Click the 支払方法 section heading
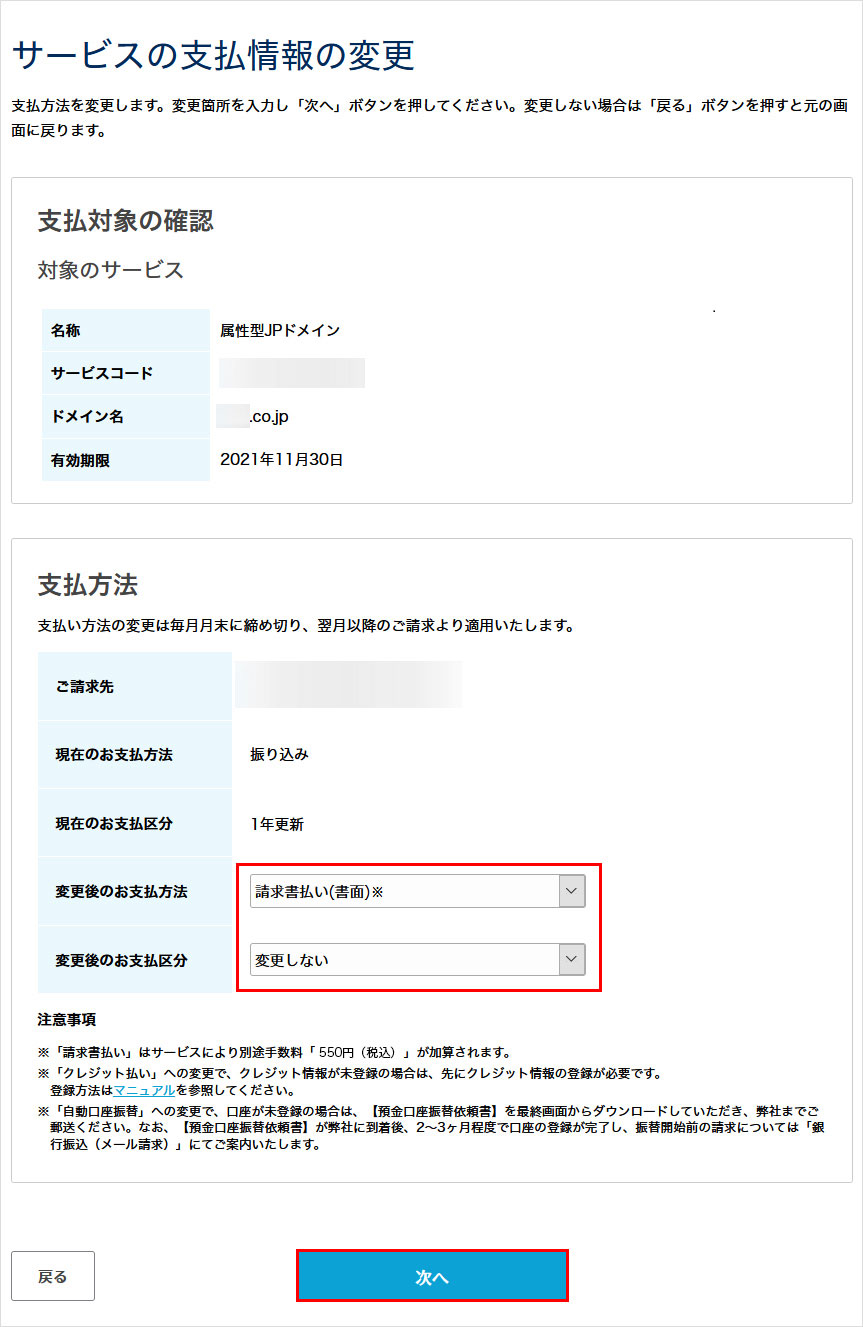Screen dimensions: 863x1327 pyautogui.click(x=75, y=584)
